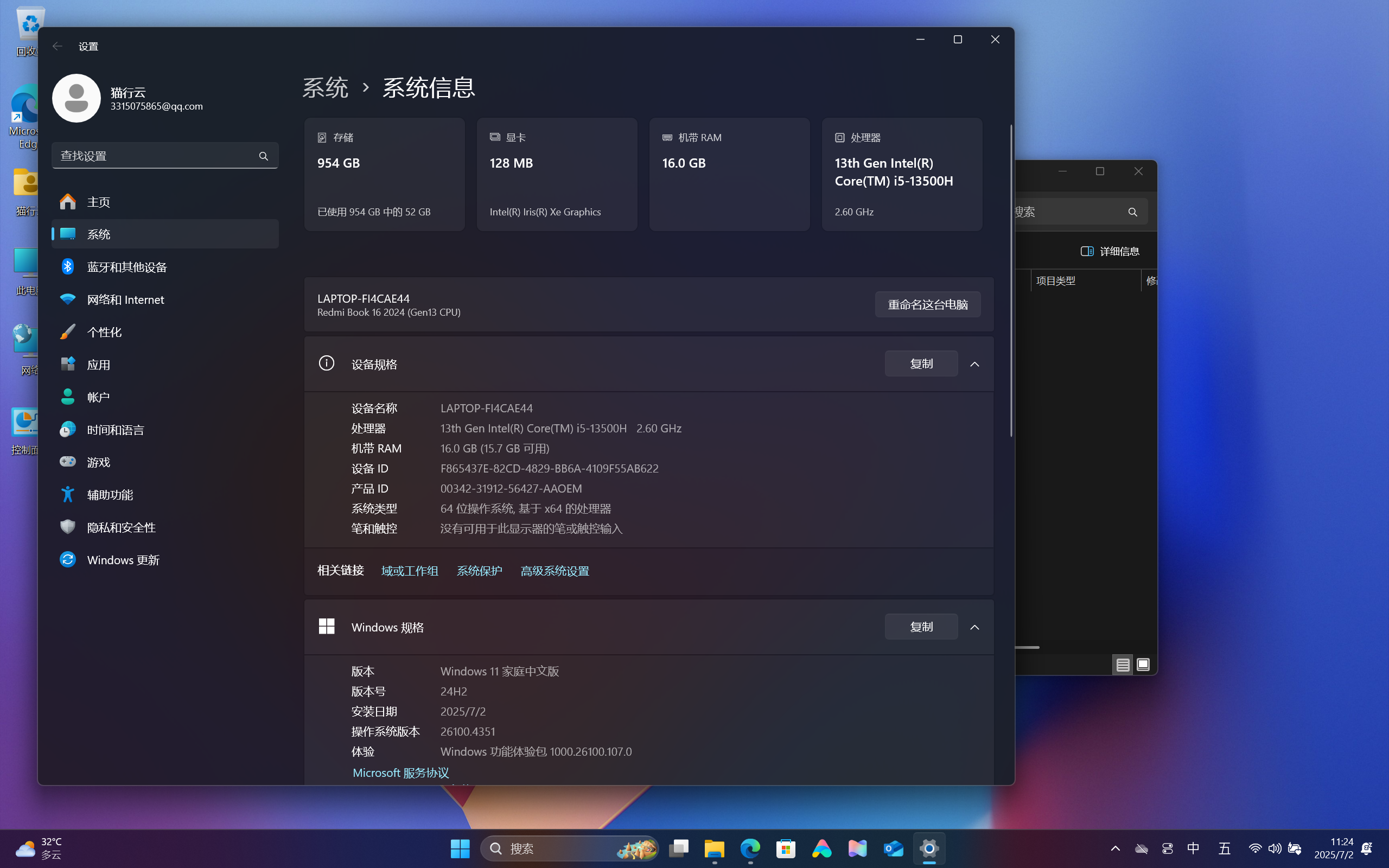Click the search icon in File Explorer window

pos(1132,212)
